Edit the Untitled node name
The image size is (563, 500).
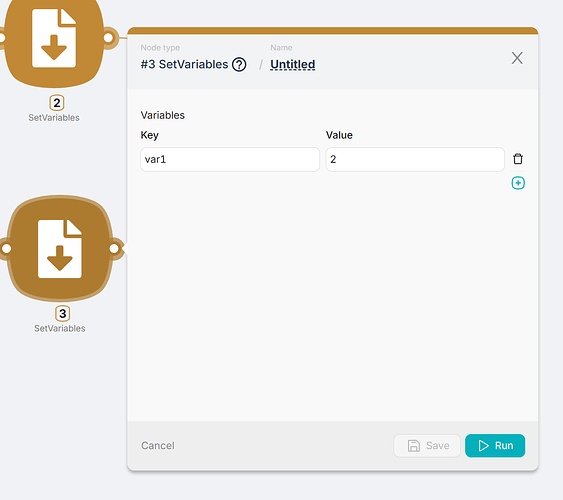[x=293, y=65]
